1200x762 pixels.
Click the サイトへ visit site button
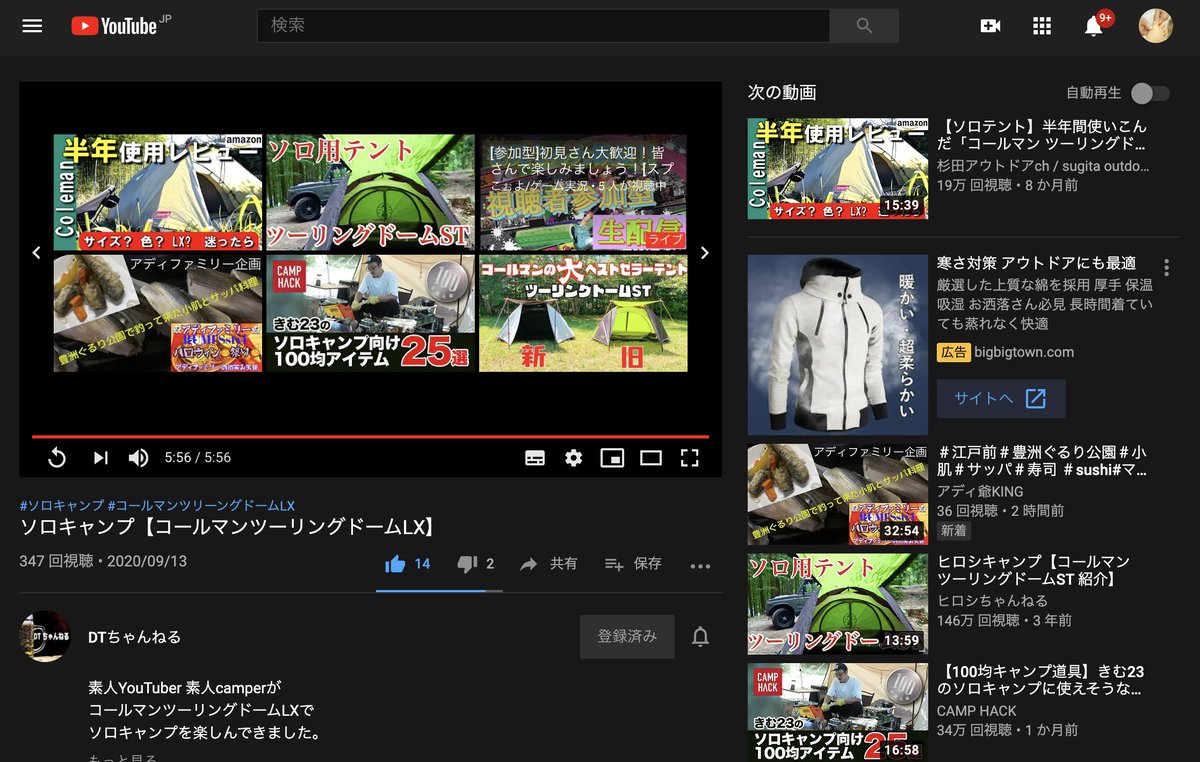(1001, 398)
